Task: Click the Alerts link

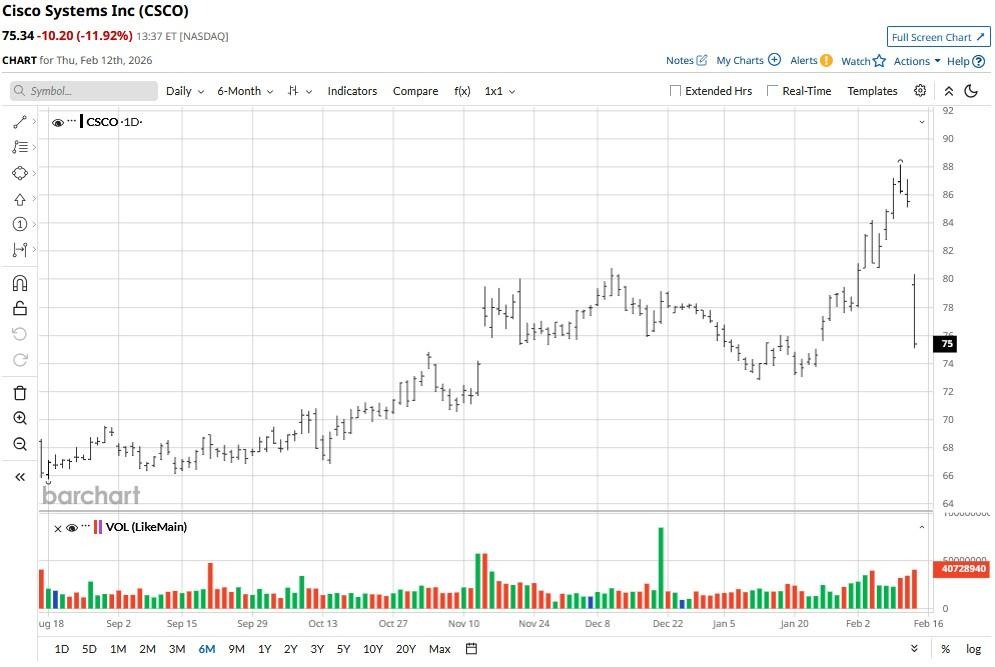Action: [x=803, y=60]
